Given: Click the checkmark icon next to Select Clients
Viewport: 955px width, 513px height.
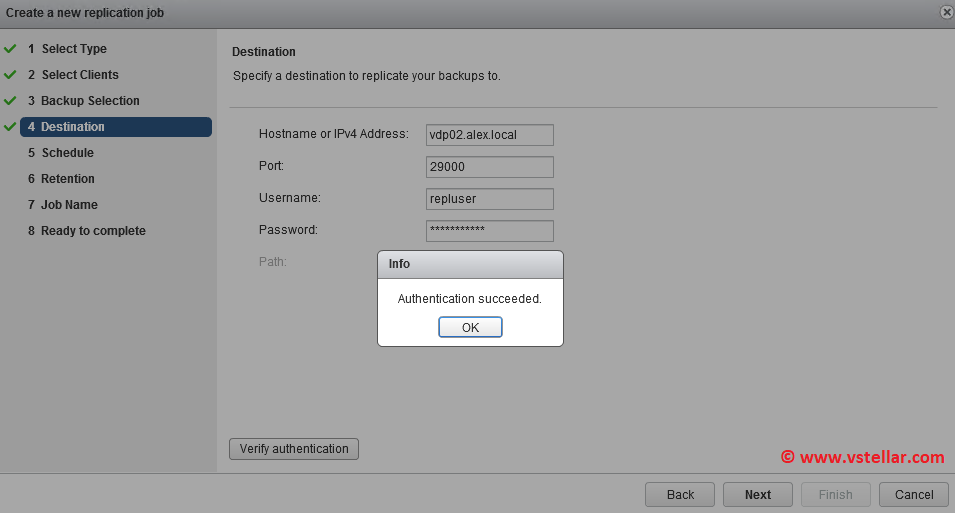Looking at the screenshot, I should tap(10, 75).
